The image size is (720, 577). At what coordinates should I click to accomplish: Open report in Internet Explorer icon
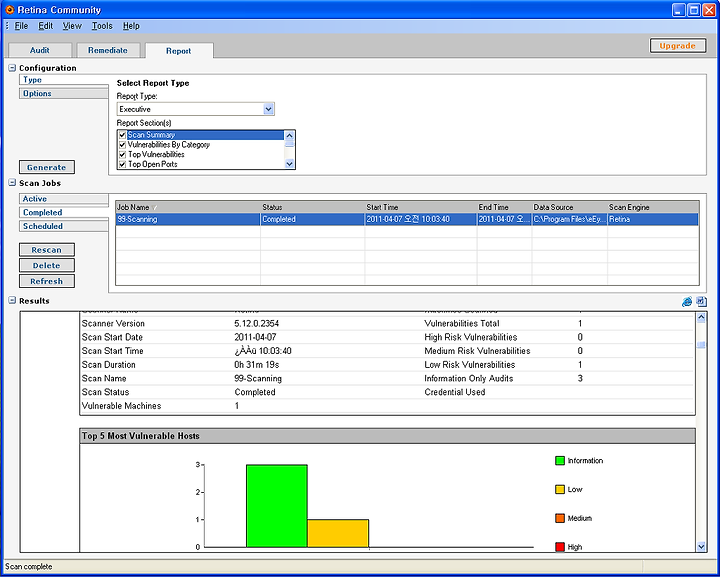click(686, 302)
